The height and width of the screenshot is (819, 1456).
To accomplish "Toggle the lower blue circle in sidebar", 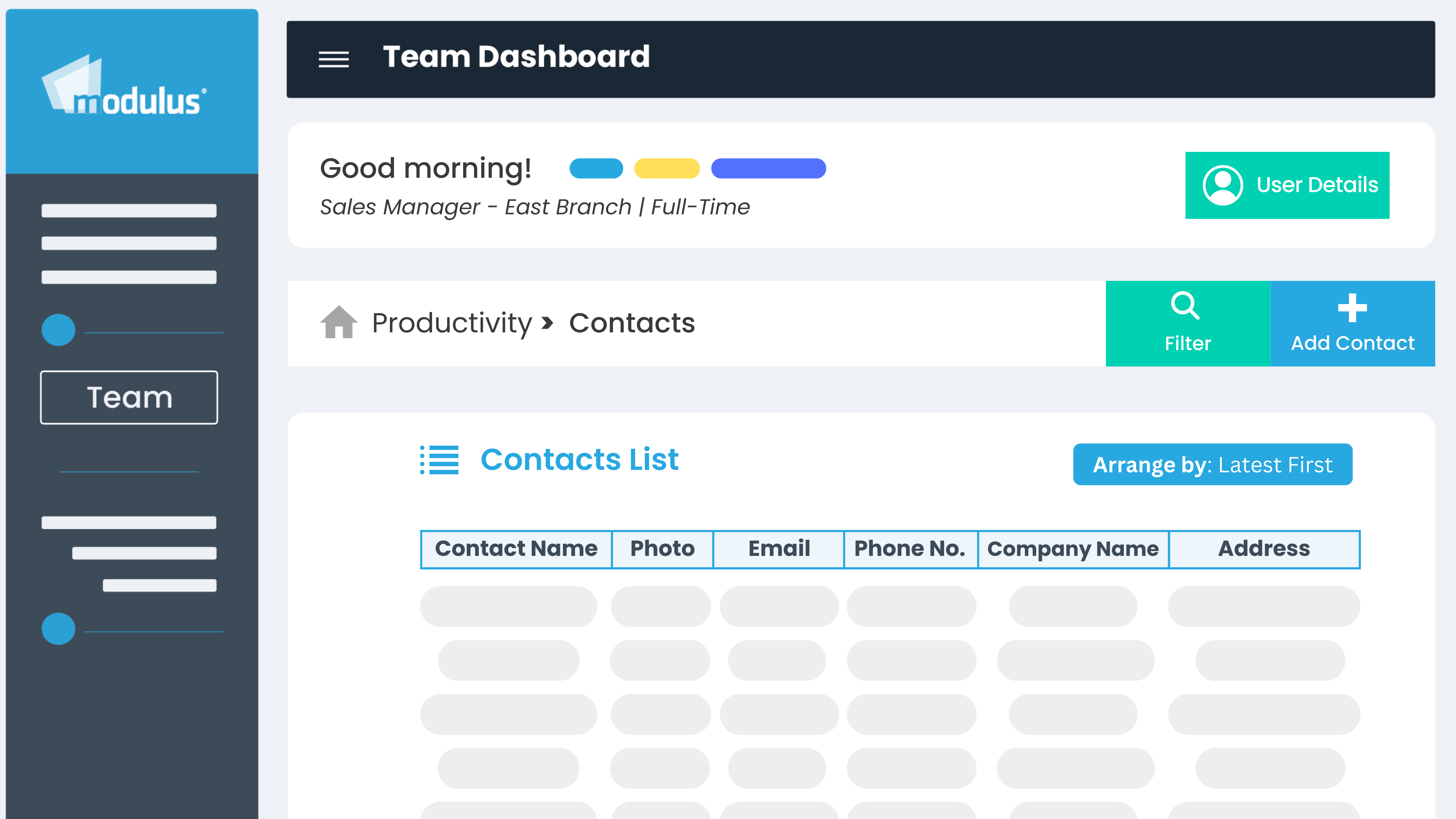I will click(x=58, y=628).
